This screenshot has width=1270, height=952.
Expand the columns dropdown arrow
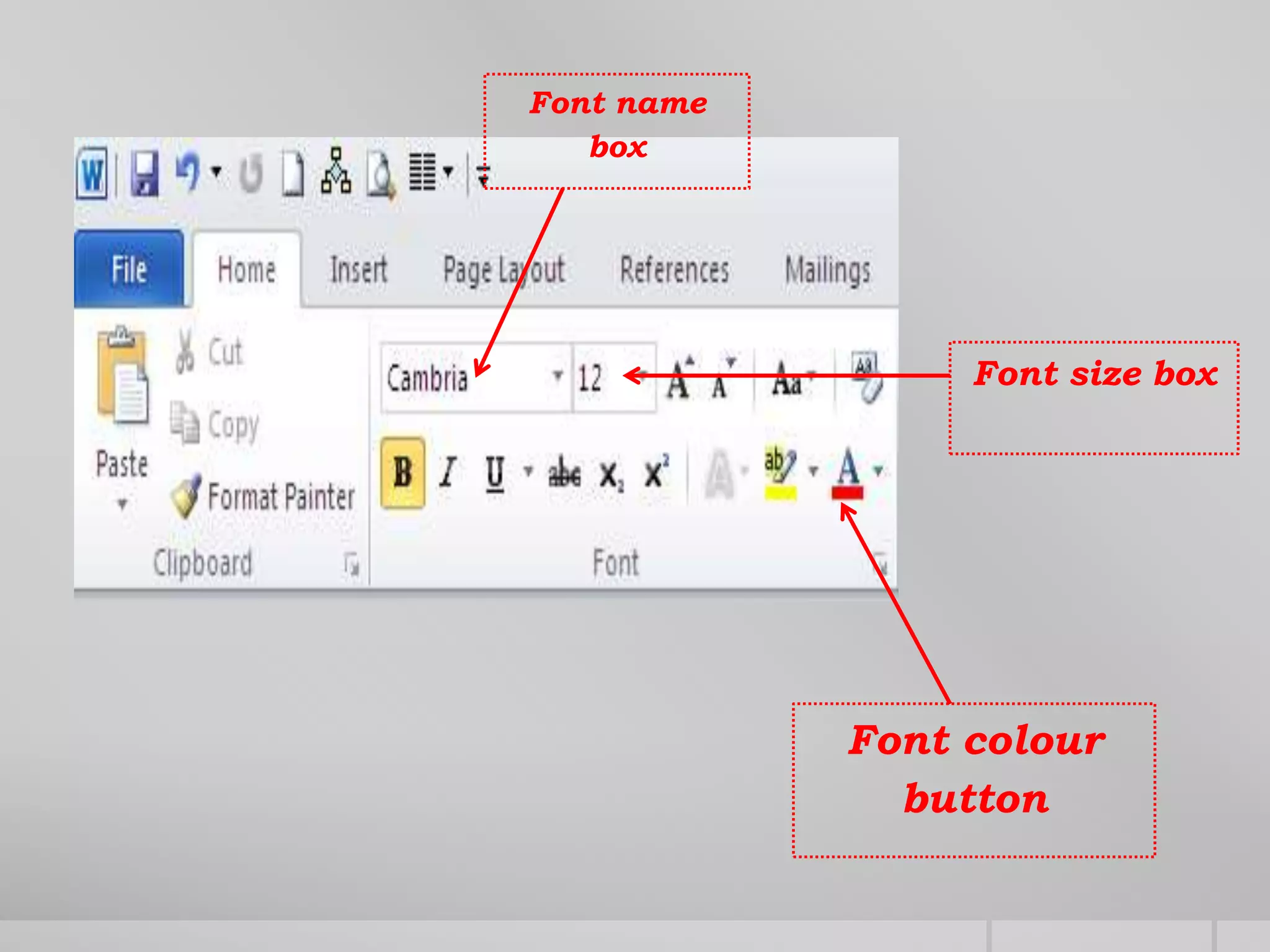click(448, 171)
